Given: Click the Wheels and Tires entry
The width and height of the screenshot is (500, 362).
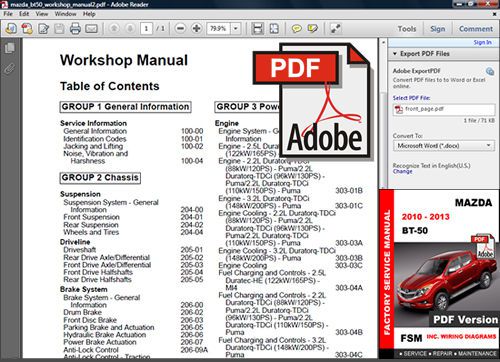Looking at the screenshot, I should coord(91,232).
